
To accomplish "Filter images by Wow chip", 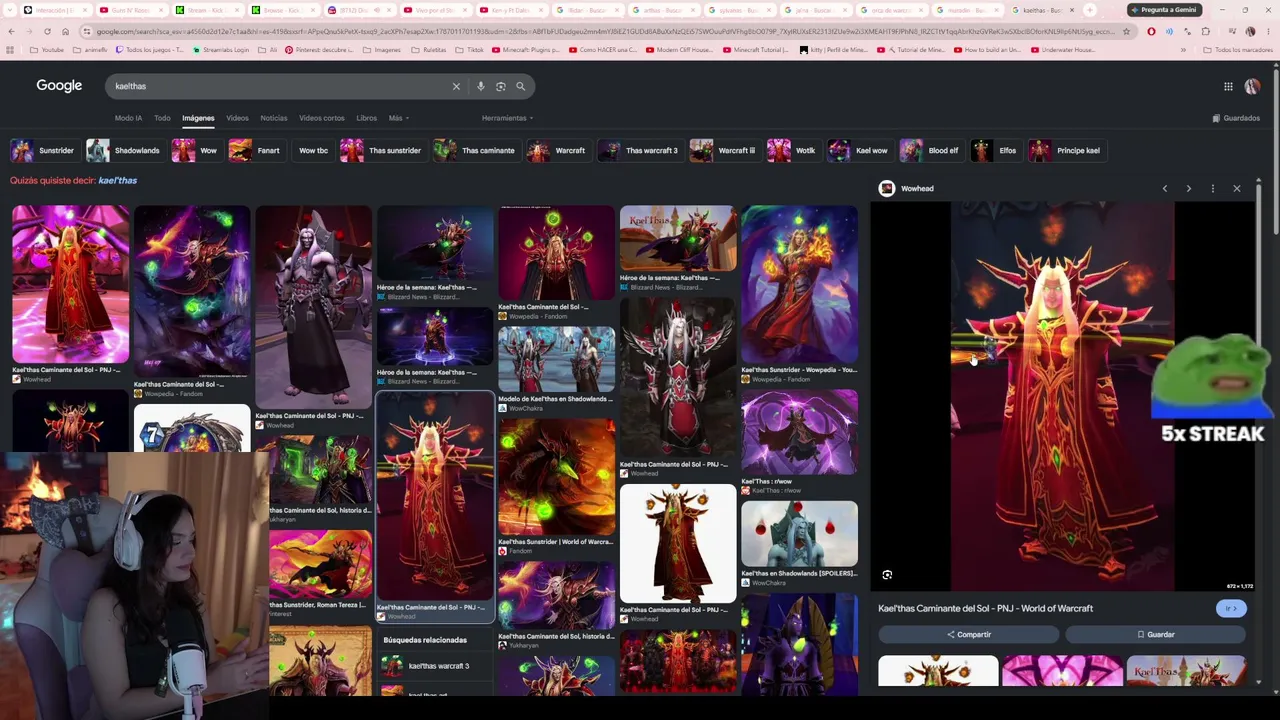I will point(195,150).
